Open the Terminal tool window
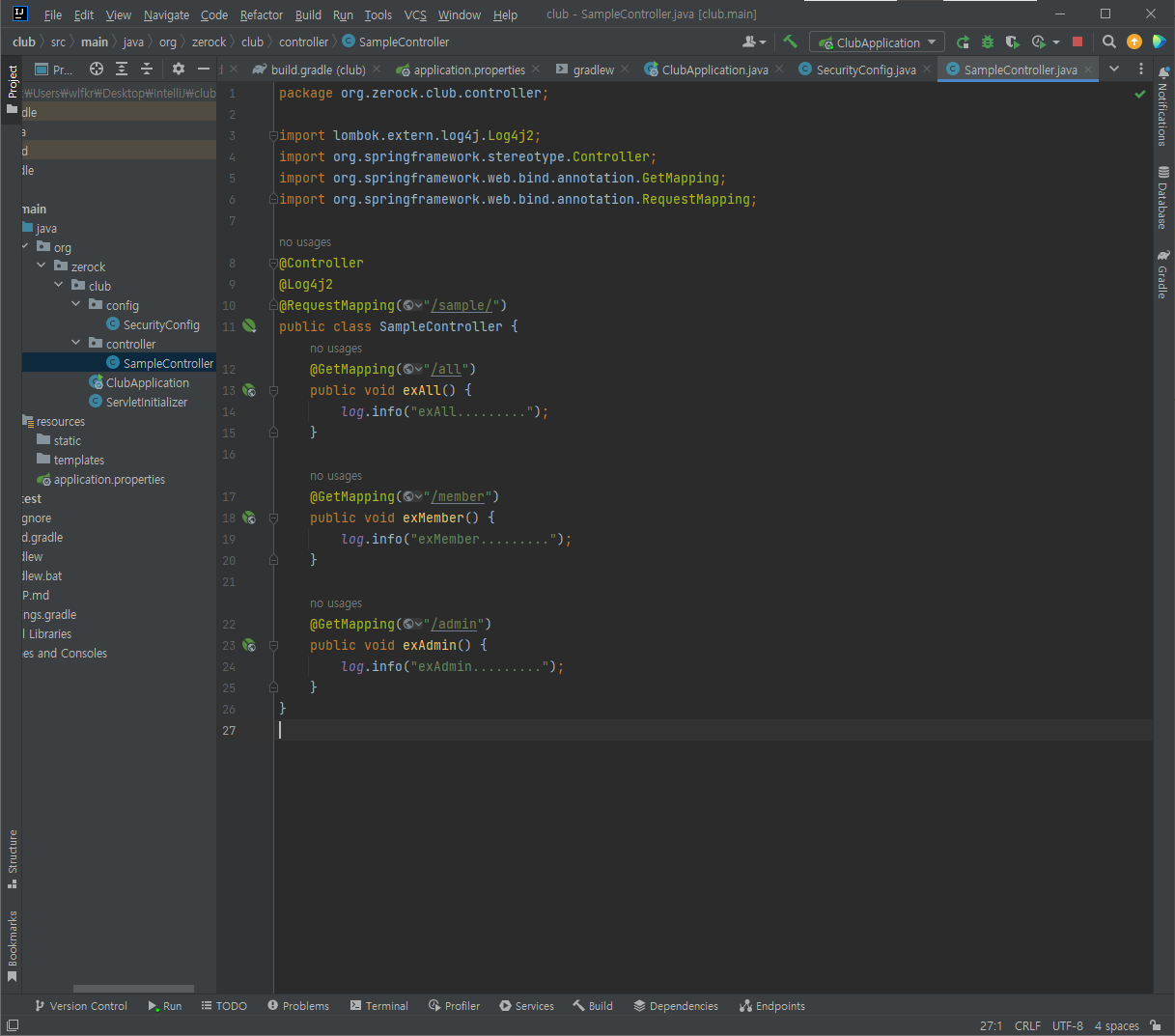 [379, 1006]
